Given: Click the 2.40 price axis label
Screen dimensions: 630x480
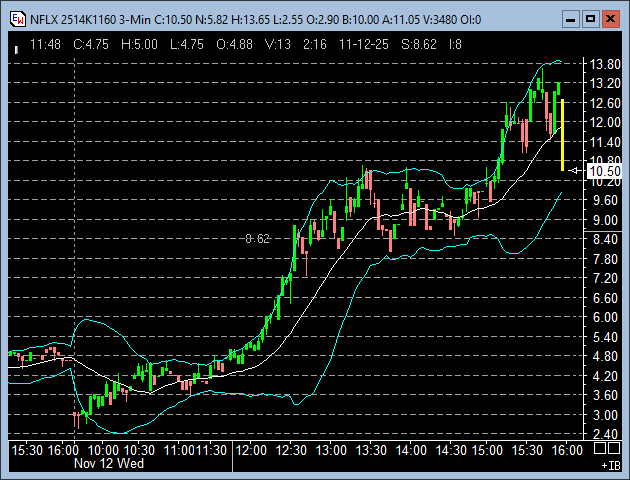Looking at the screenshot, I should (x=606, y=434).
